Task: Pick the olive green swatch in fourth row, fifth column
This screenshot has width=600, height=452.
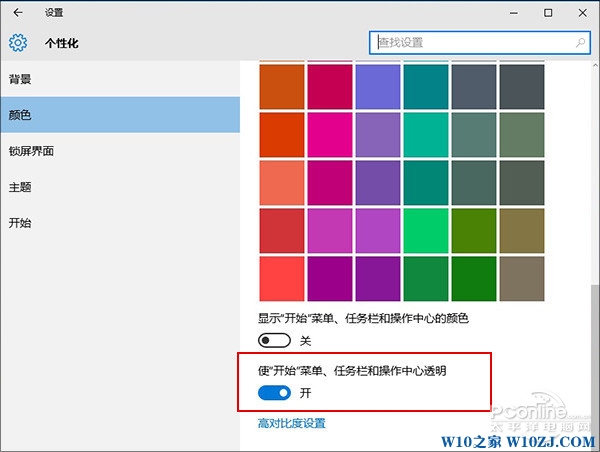Action: pyautogui.click(x=474, y=231)
